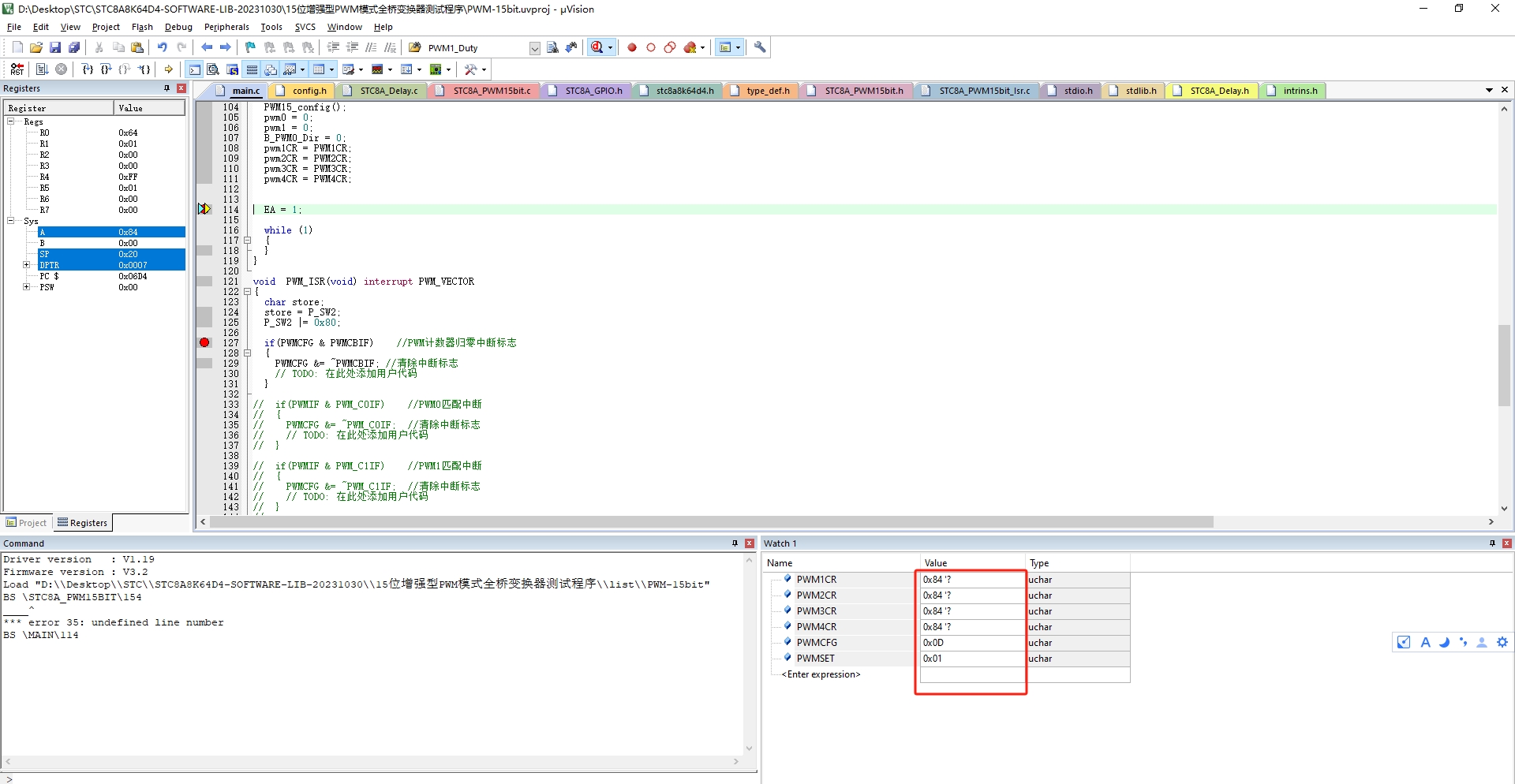Click the Enable/Disable breakpoint hollow circle icon
The width and height of the screenshot is (1515, 784).
(651, 47)
